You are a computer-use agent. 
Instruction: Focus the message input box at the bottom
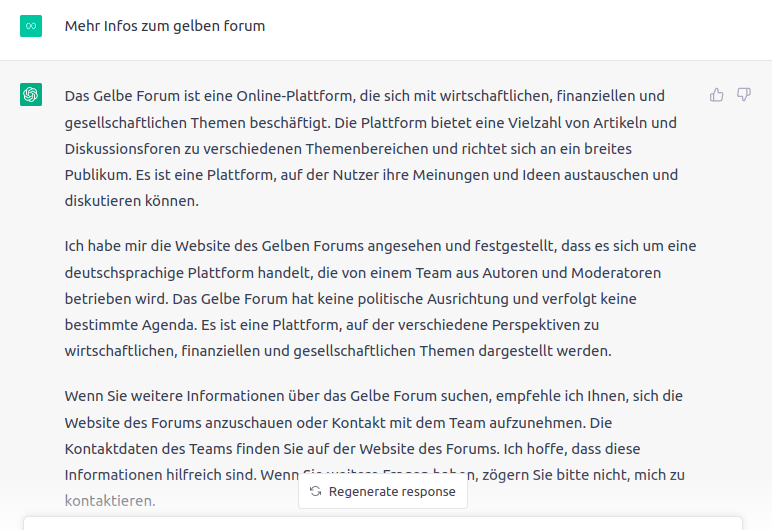383,522
